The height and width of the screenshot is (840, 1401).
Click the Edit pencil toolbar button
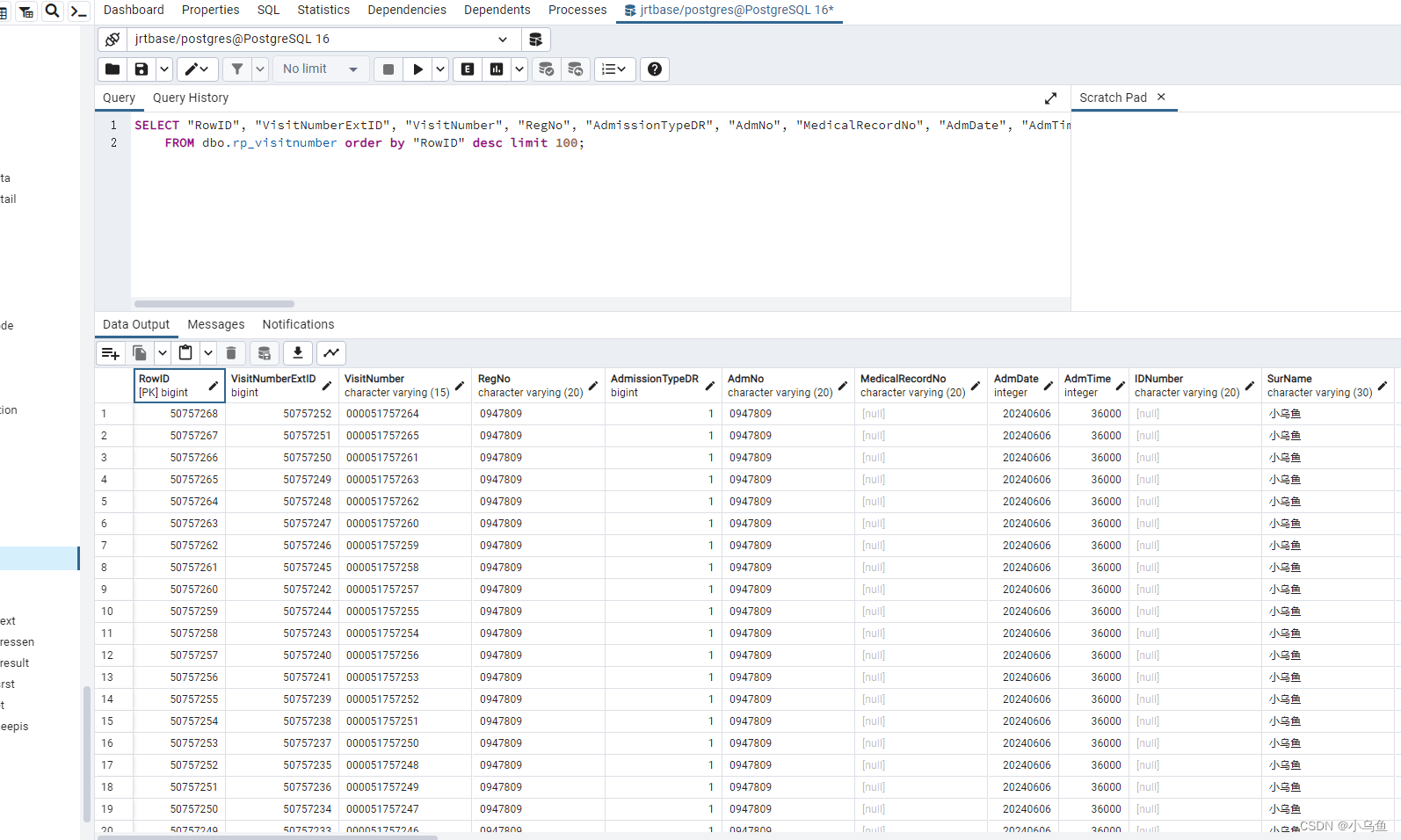[x=197, y=69]
